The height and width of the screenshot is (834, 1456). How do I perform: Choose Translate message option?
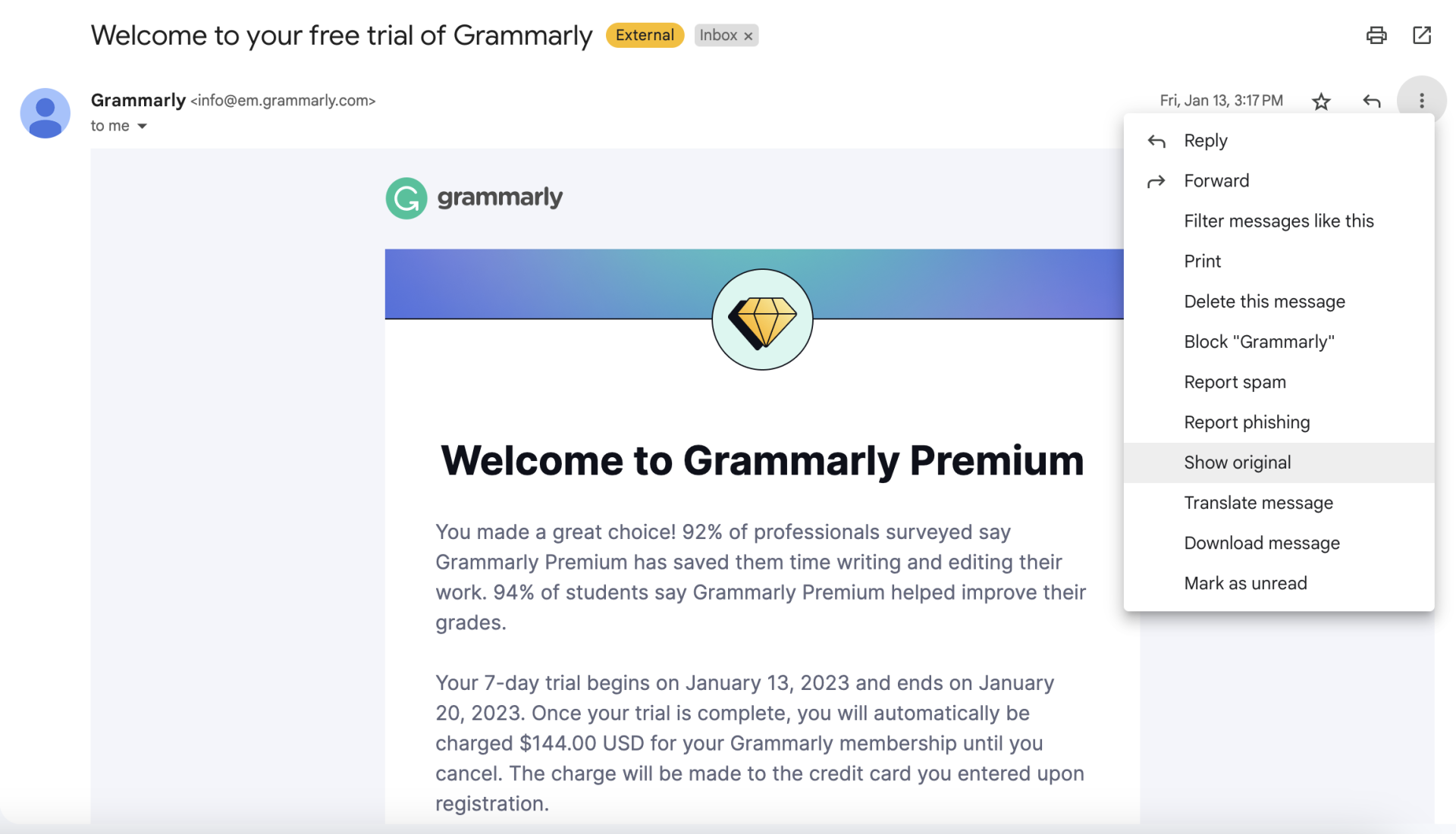click(1258, 502)
